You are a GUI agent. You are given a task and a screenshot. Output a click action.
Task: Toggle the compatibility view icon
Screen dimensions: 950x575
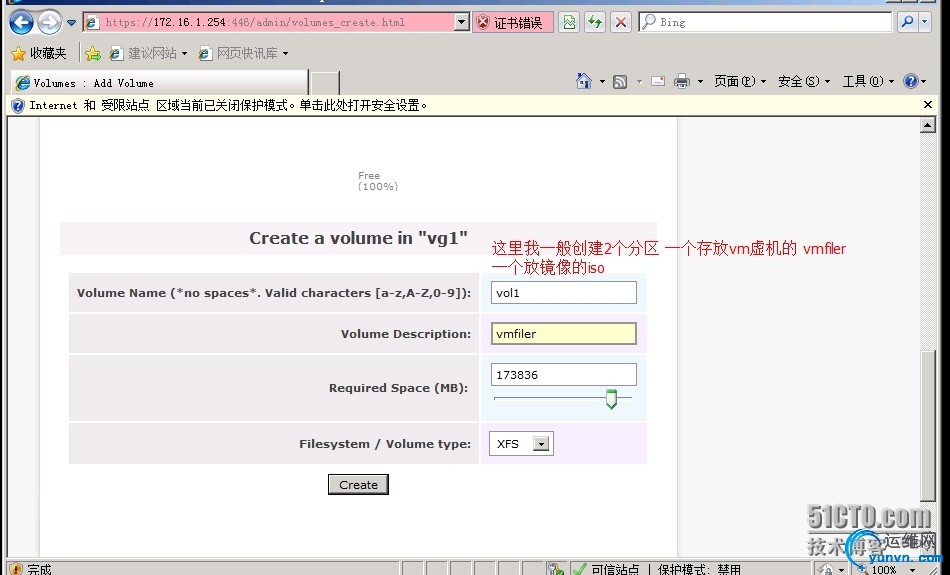click(569, 22)
